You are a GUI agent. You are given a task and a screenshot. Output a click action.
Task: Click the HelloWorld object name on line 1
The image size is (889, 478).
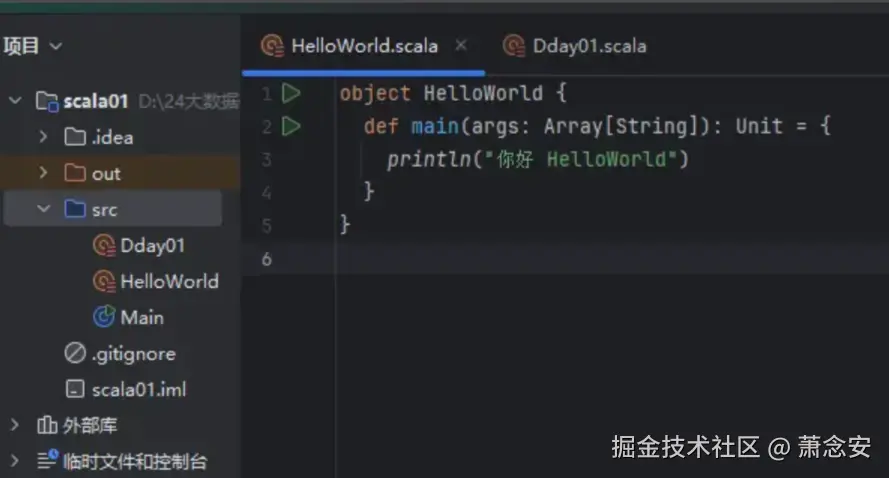click(x=483, y=93)
